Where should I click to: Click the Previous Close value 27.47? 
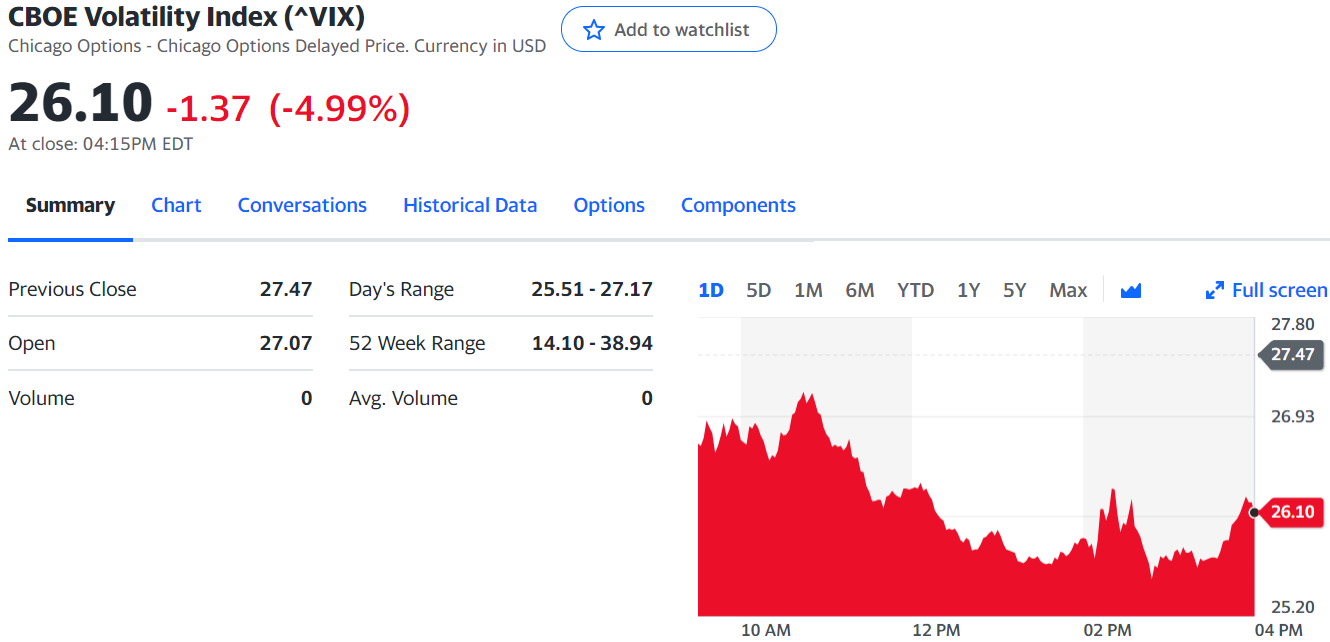[x=286, y=289]
